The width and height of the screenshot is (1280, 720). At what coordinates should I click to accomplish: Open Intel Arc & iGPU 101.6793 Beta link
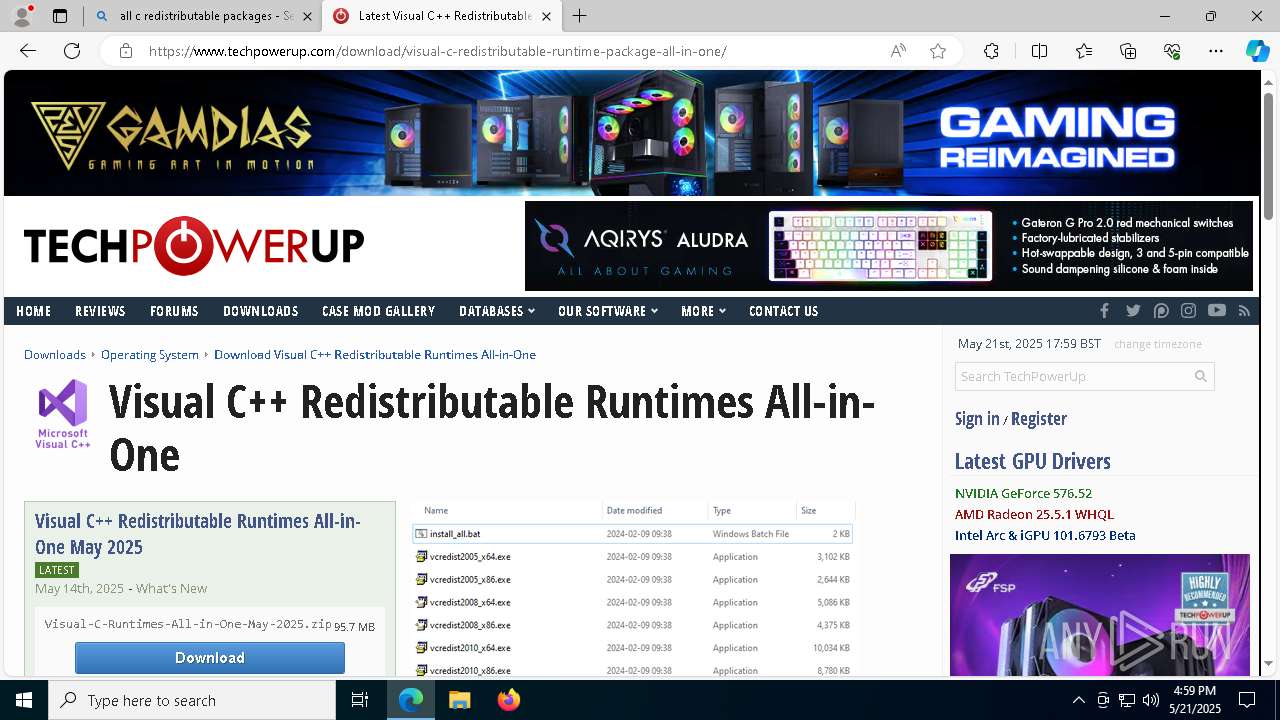pyautogui.click(x=1045, y=535)
